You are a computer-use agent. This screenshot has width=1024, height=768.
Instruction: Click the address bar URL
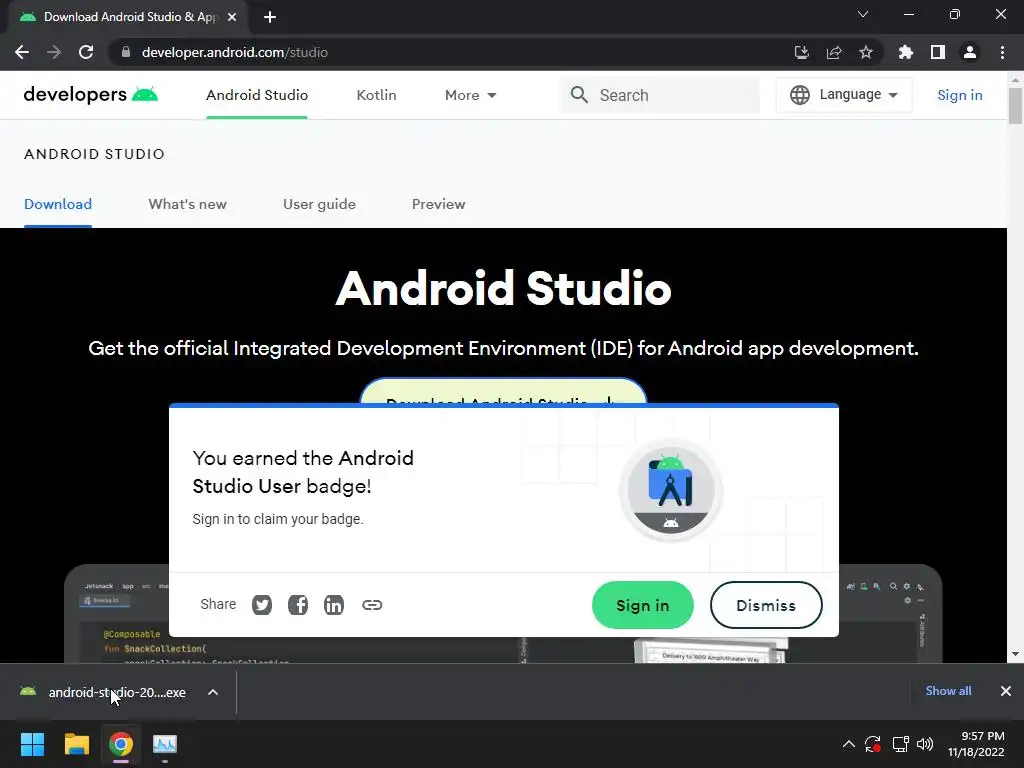[234, 52]
